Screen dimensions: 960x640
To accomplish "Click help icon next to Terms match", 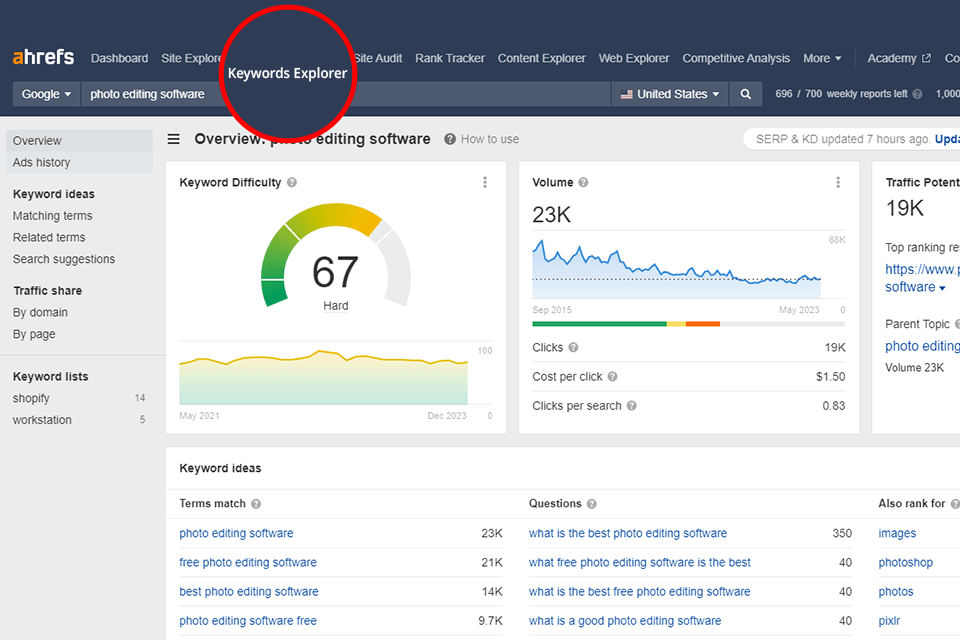I will pyautogui.click(x=256, y=504).
